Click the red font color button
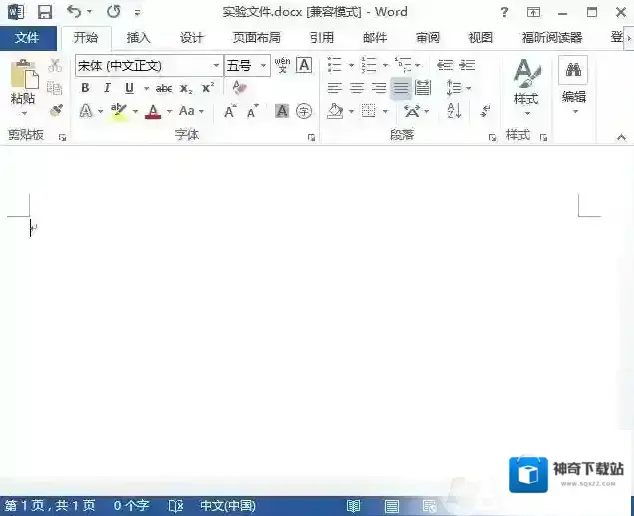 [153, 111]
